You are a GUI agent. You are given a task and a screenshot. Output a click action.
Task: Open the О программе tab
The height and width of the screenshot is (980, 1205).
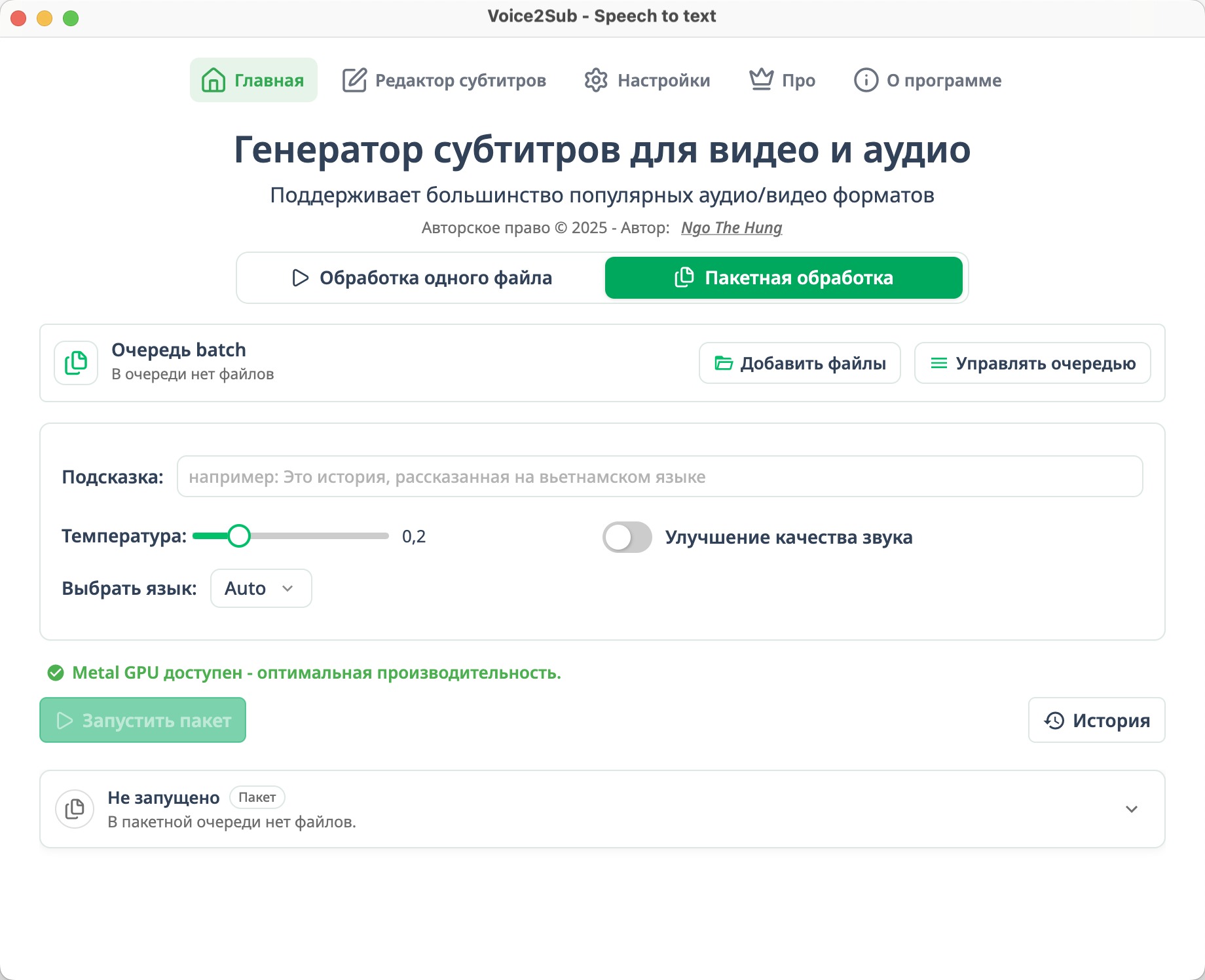(927, 80)
